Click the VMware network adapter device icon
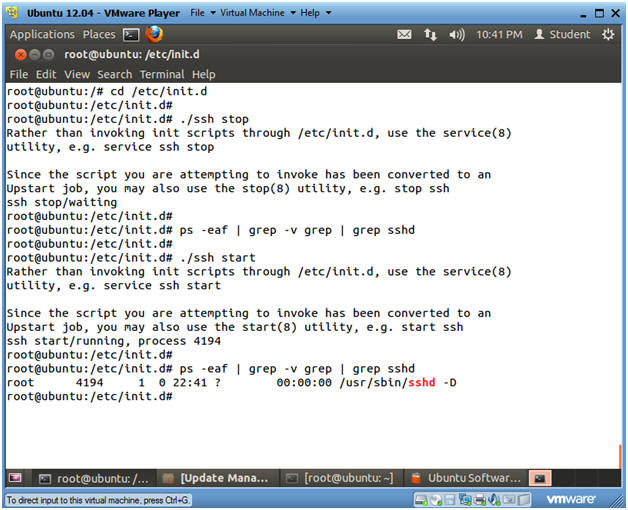 465,500
